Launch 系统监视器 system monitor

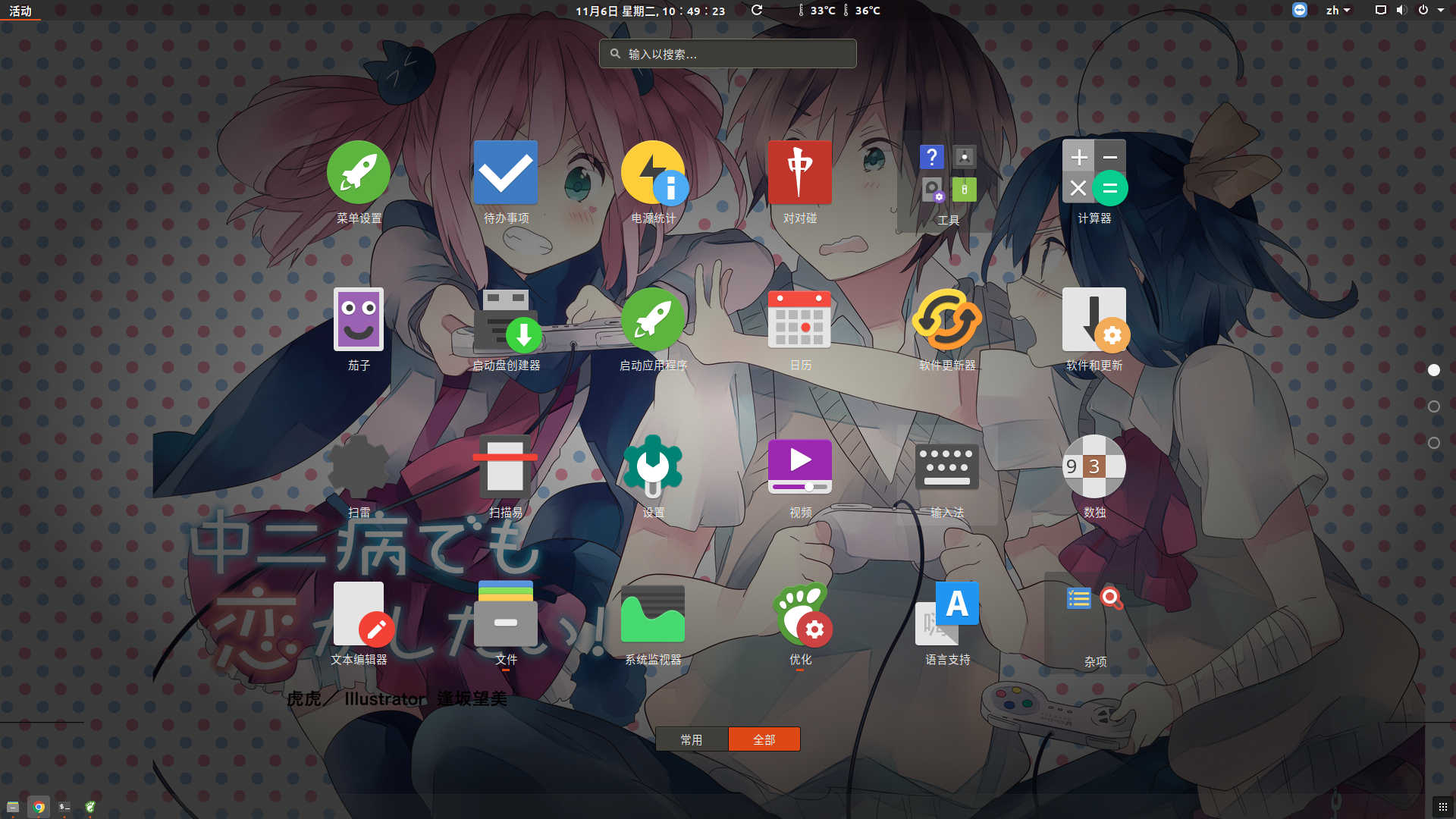[x=653, y=624]
